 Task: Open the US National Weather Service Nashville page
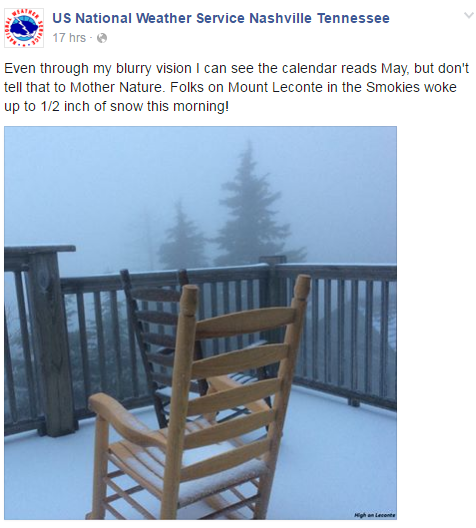tap(221, 18)
